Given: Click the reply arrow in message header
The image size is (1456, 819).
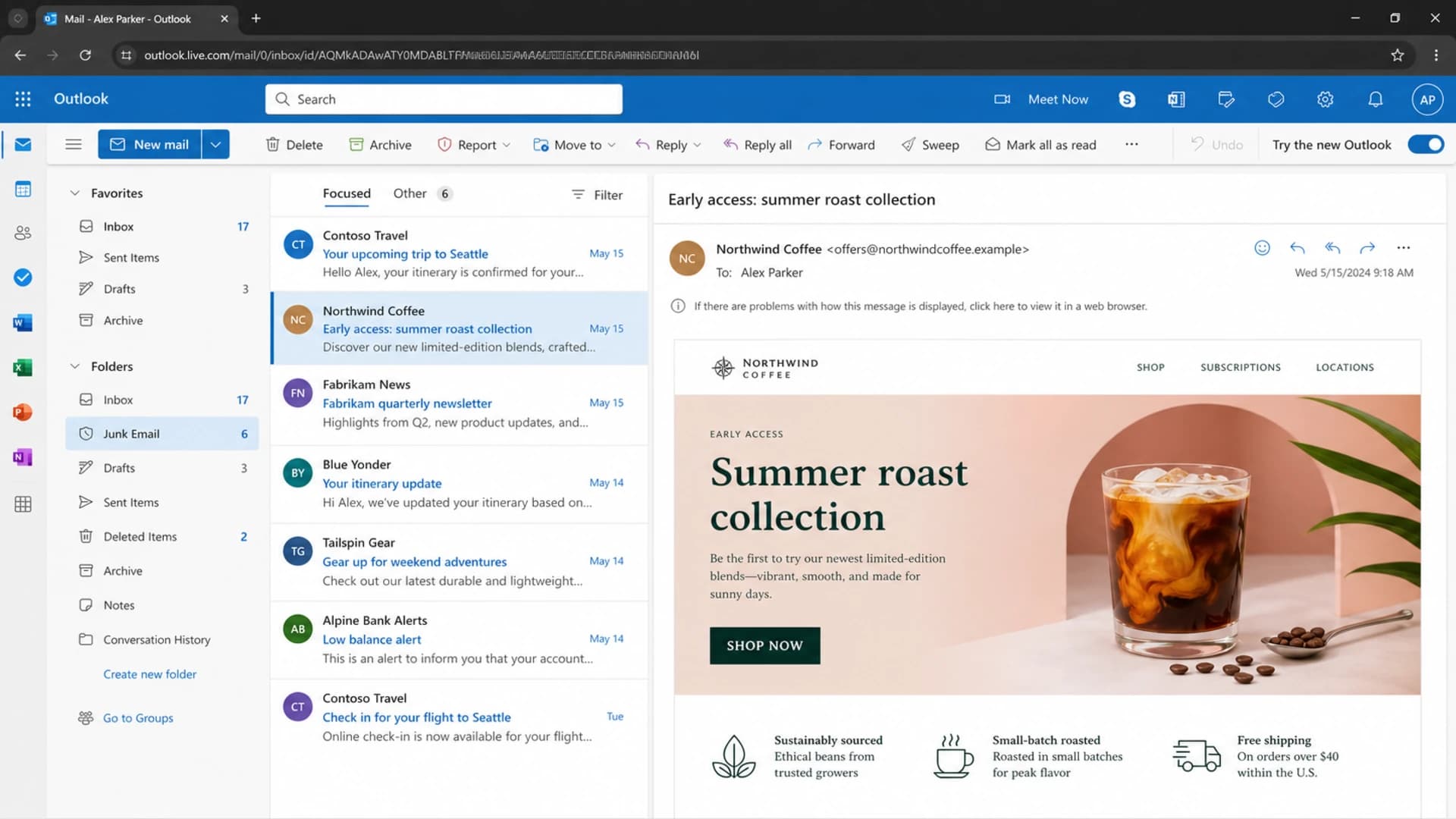Looking at the screenshot, I should [x=1298, y=248].
